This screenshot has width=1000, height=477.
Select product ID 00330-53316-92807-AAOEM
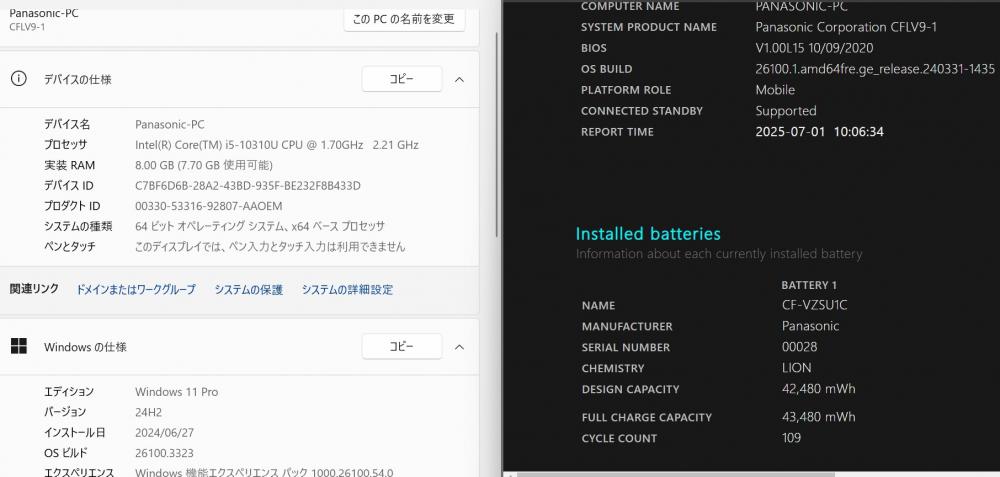209,206
